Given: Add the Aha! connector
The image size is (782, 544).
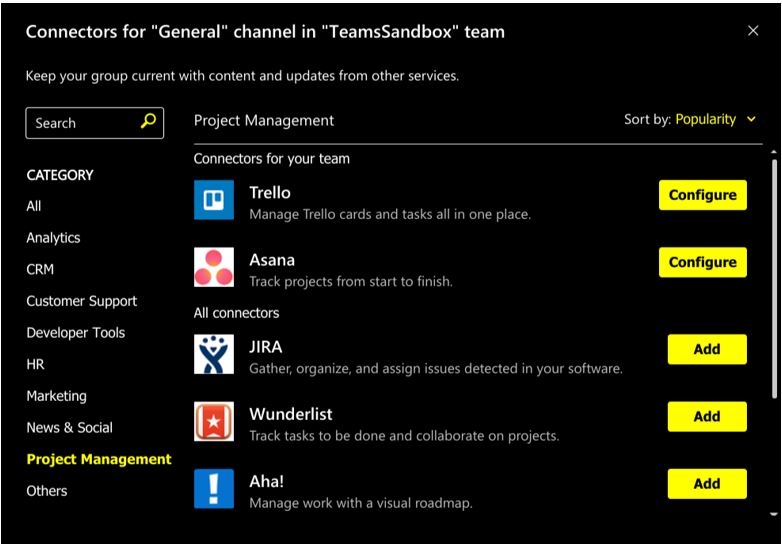Looking at the screenshot, I should pyautogui.click(x=707, y=484).
